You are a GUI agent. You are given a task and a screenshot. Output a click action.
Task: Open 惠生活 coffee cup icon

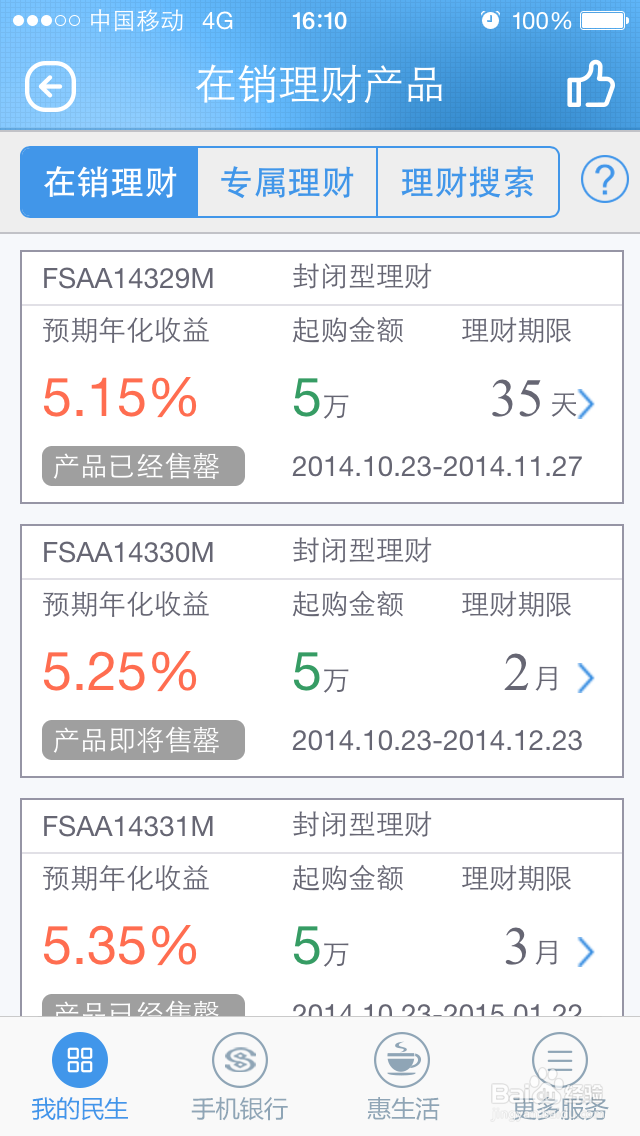click(402, 1061)
